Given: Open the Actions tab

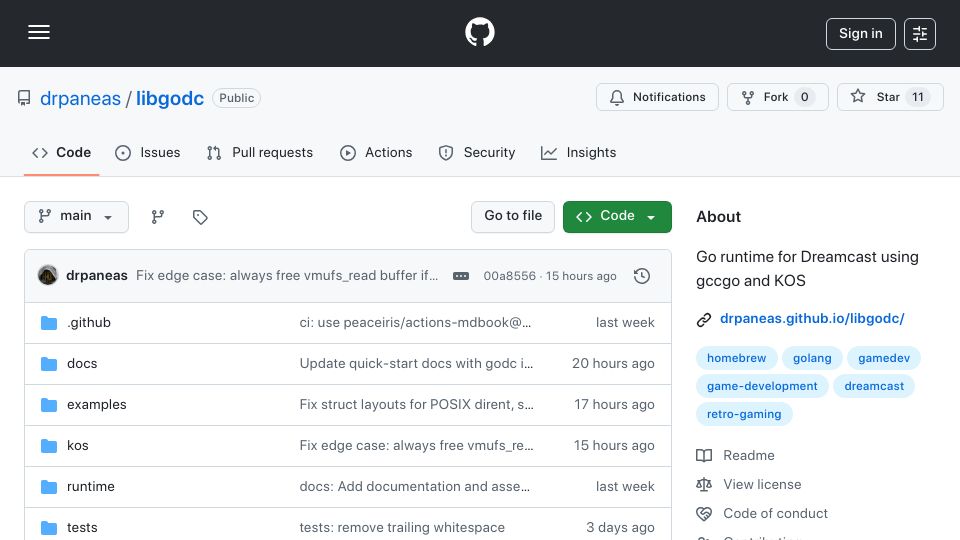Looking at the screenshot, I should point(376,153).
